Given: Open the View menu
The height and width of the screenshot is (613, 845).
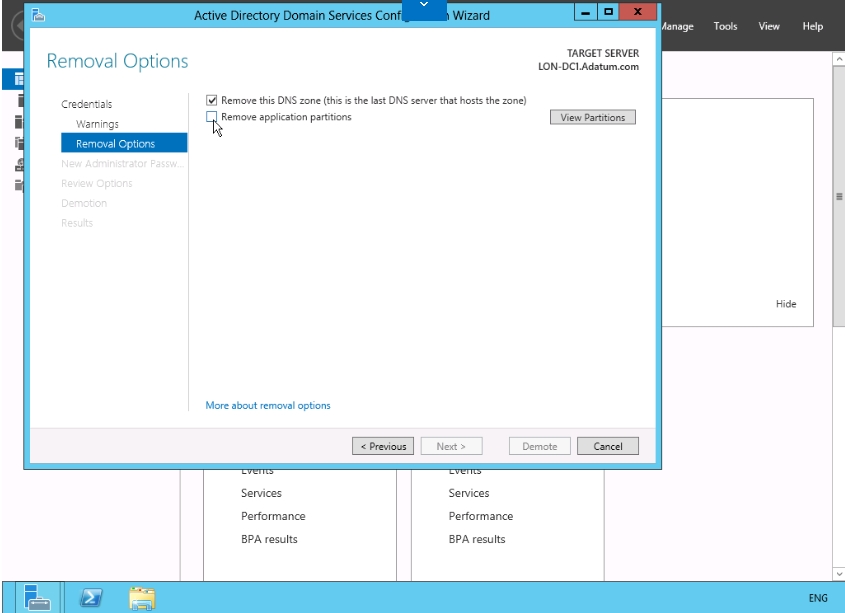Looking at the screenshot, I should pyautogui.click(x=769, y=26).
